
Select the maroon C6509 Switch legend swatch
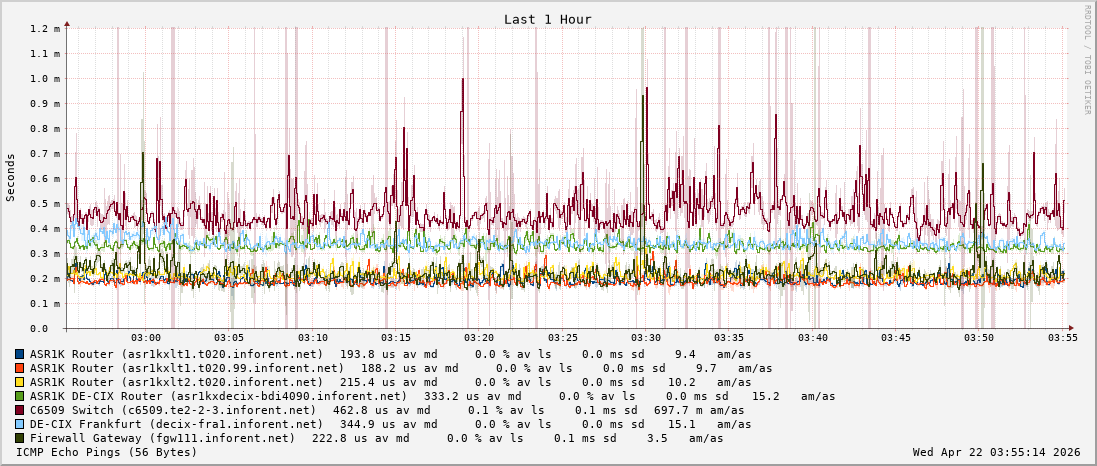click(x=20, y=410)
